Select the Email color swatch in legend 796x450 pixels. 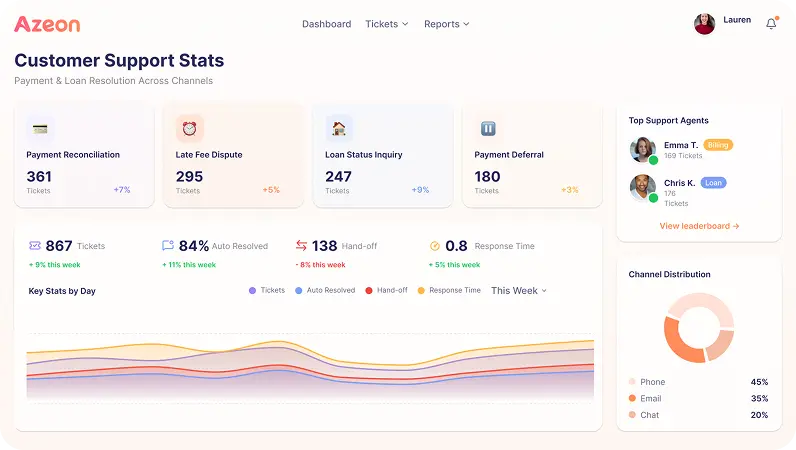point(632,398)
